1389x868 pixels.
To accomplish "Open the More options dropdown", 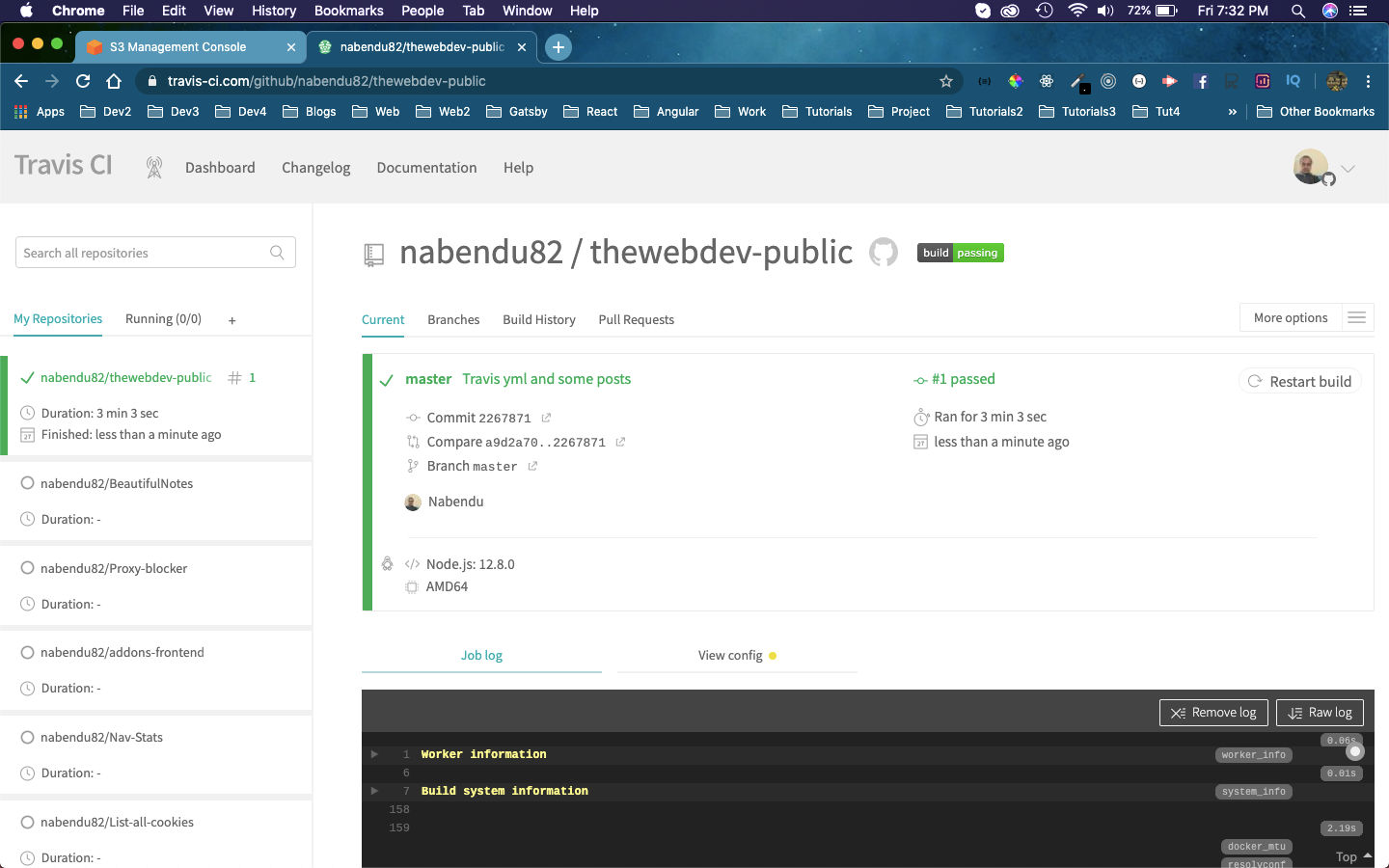I will 1291,317.
